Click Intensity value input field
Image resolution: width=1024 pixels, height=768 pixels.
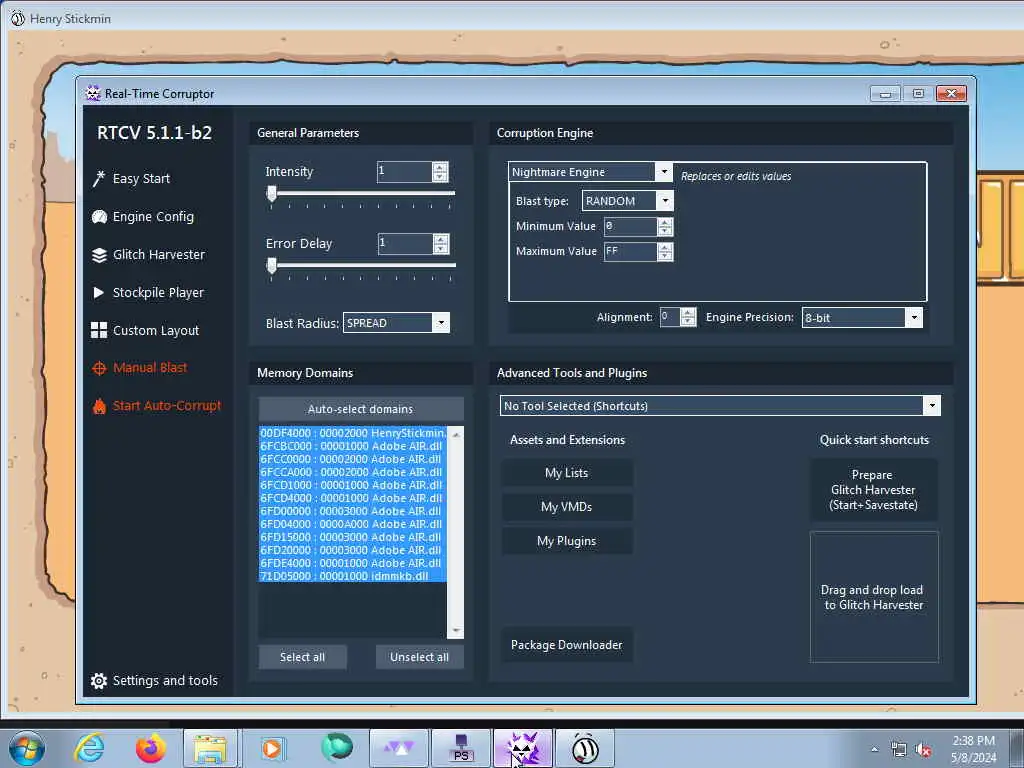pyautogui.click(x=404, y=172)
